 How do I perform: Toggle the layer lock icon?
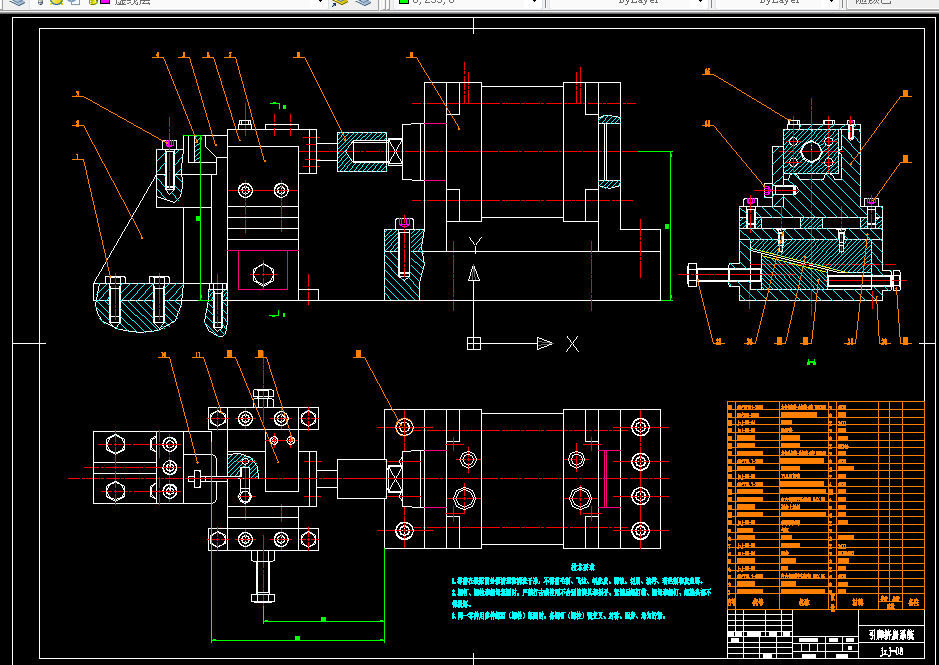[x=93, y=2]
